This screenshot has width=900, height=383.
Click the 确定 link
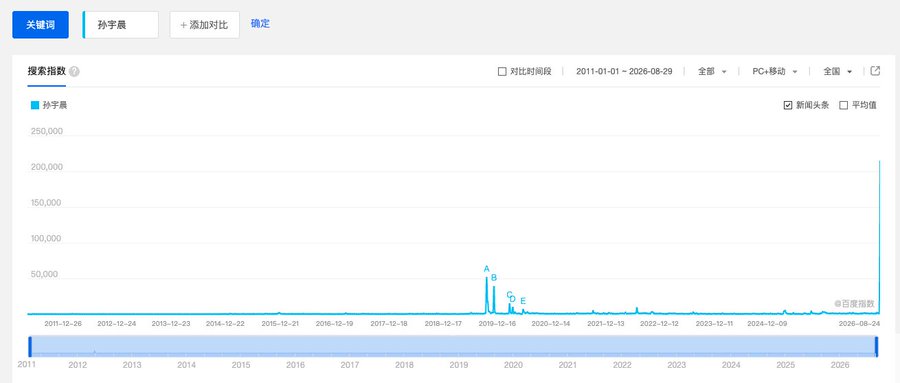260,24
